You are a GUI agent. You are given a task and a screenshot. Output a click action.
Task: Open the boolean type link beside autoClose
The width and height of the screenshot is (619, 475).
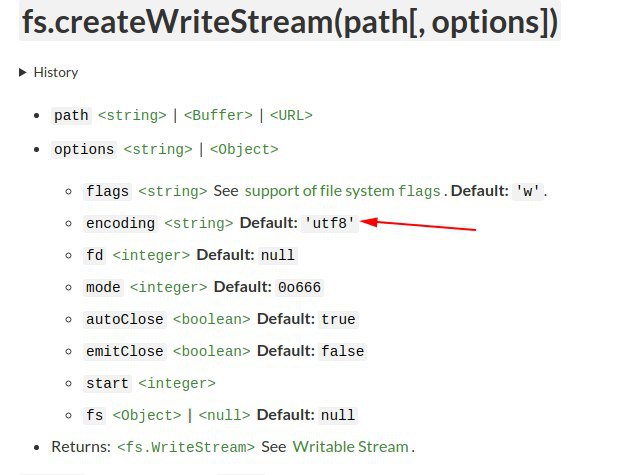[x=212, y=319]
